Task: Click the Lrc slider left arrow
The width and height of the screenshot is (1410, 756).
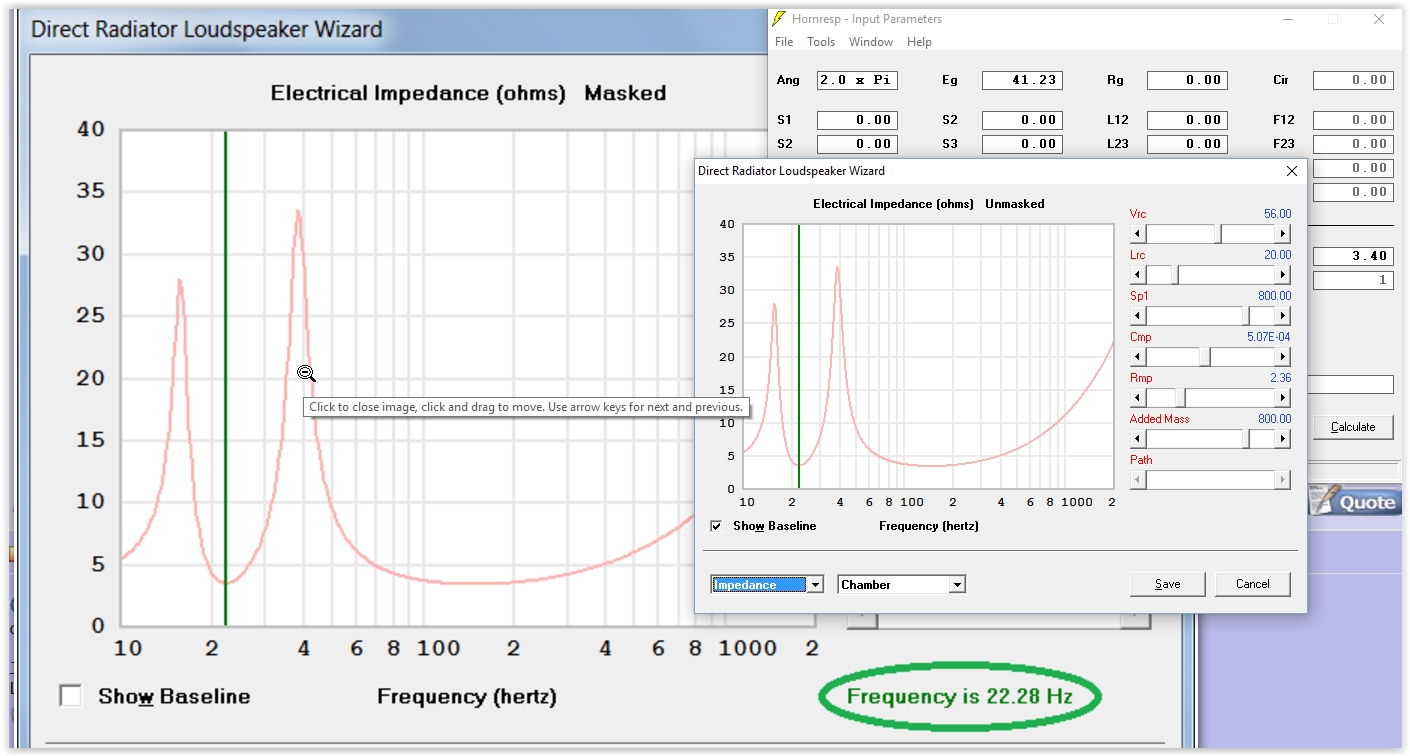Action: [1136, 275]
